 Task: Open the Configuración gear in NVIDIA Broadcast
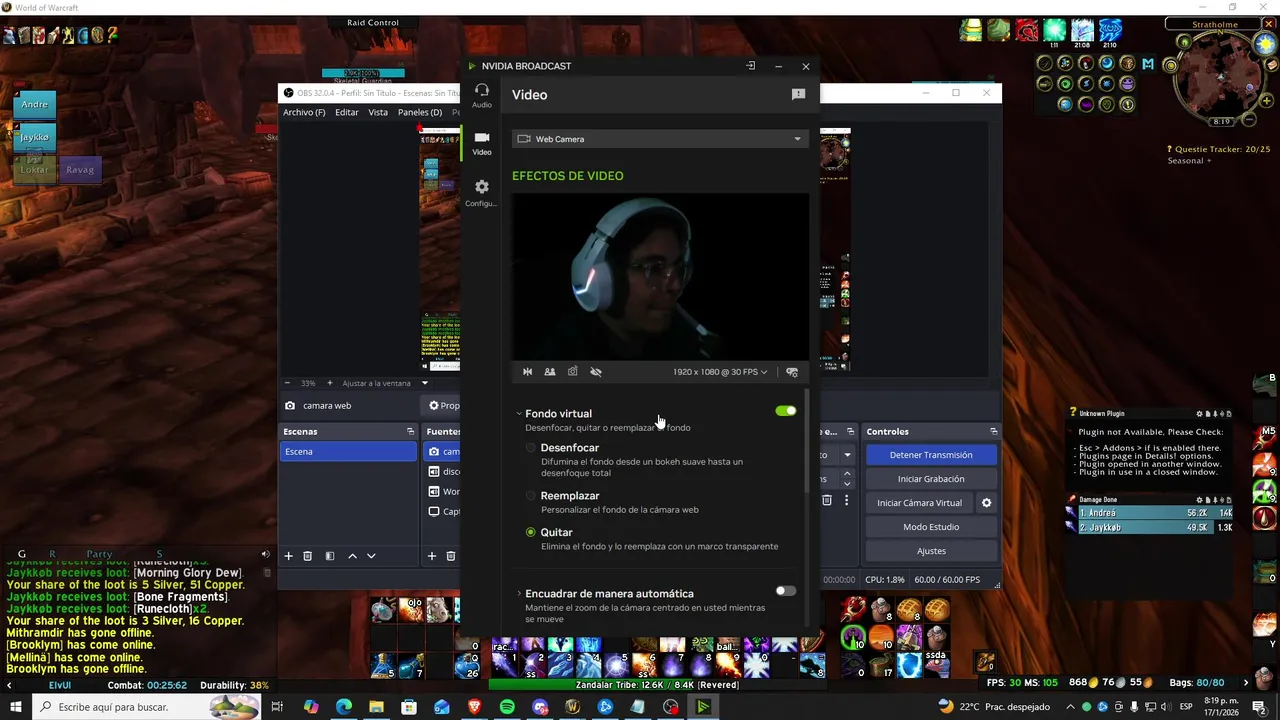point(482,192)
